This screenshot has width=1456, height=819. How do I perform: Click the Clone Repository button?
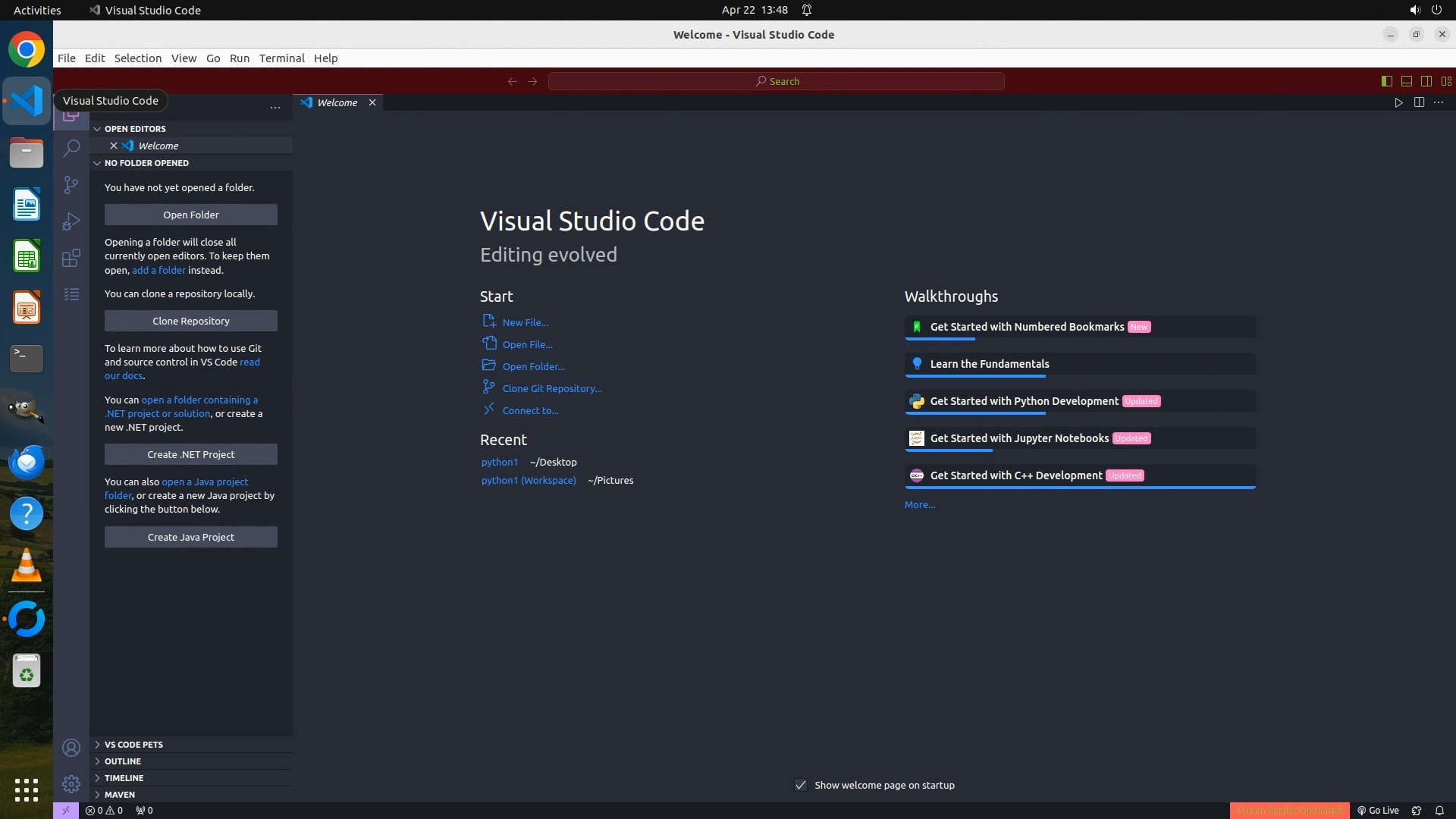[x=190, y=321]
